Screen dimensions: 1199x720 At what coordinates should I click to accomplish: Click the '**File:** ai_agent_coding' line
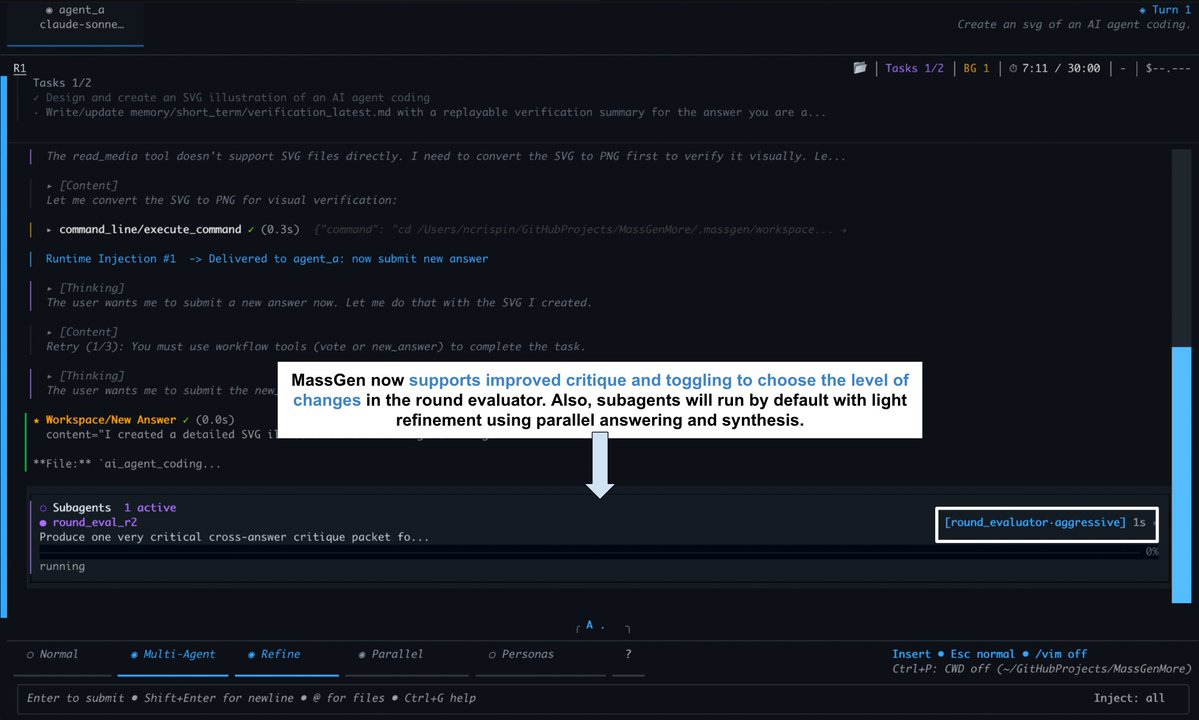pyautogui.click(x=127, y=464)
